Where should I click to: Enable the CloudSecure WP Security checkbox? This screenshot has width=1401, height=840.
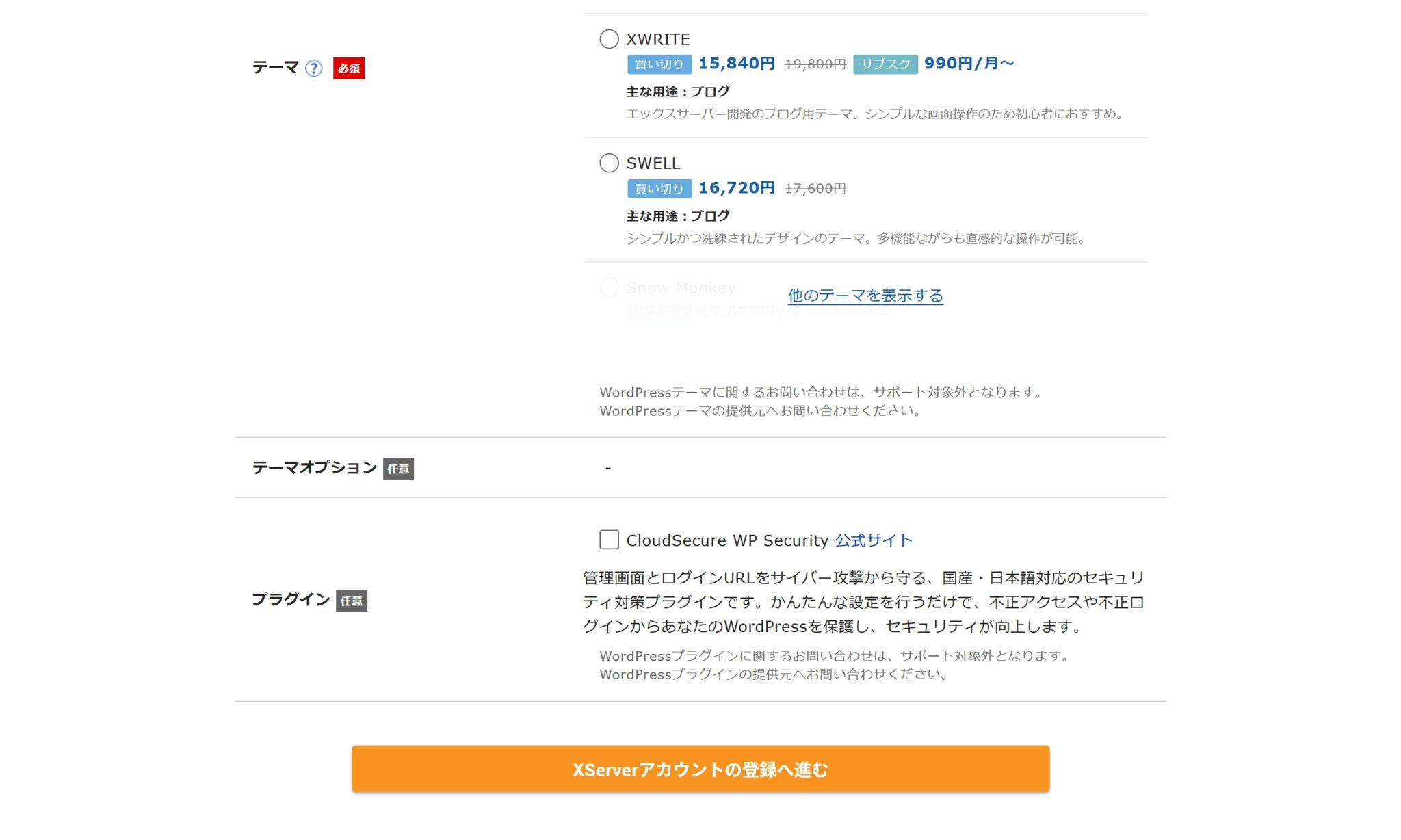click(609, 540)
